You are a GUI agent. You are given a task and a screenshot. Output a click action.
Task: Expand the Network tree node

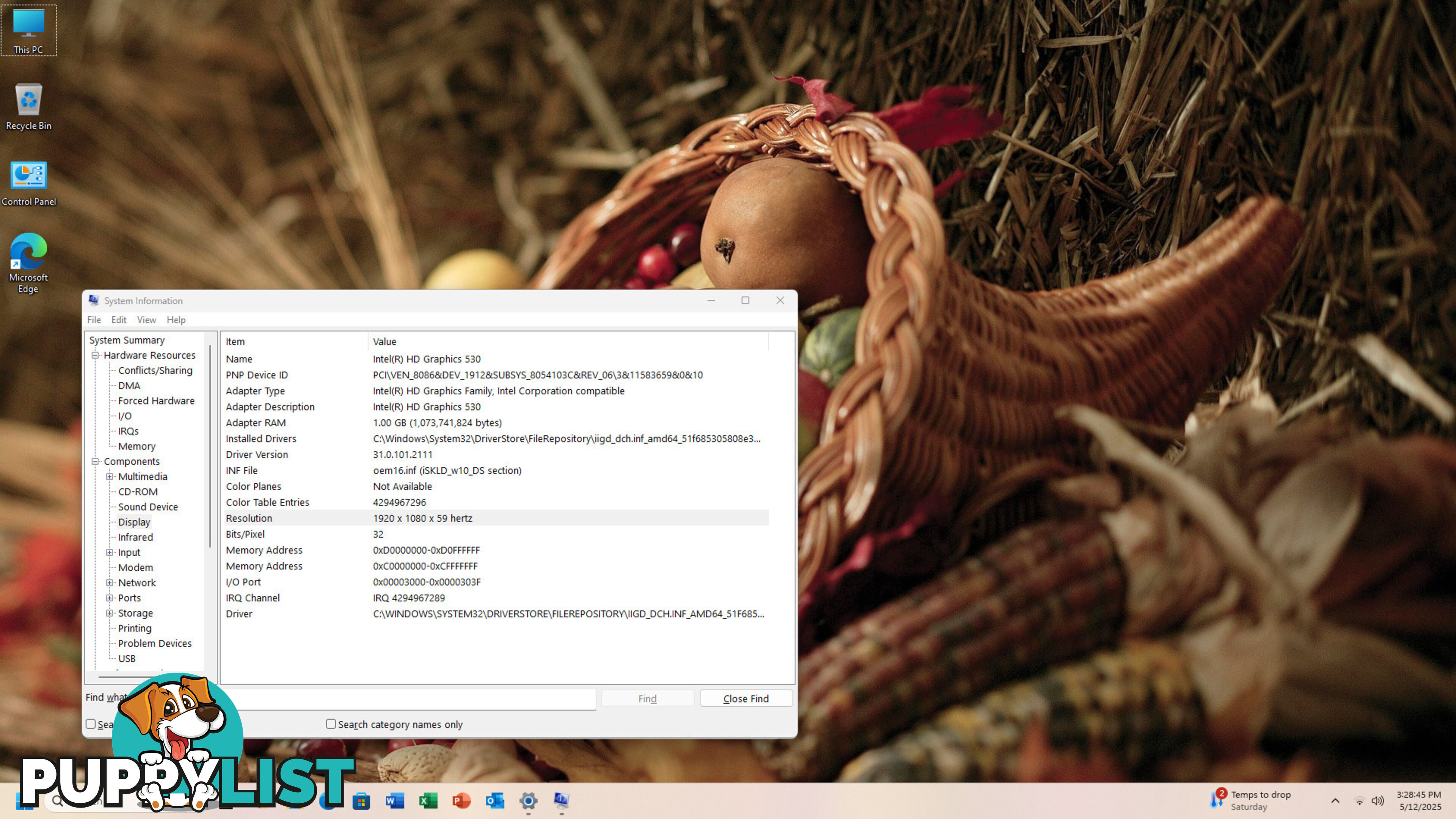(x=110, y=583)
